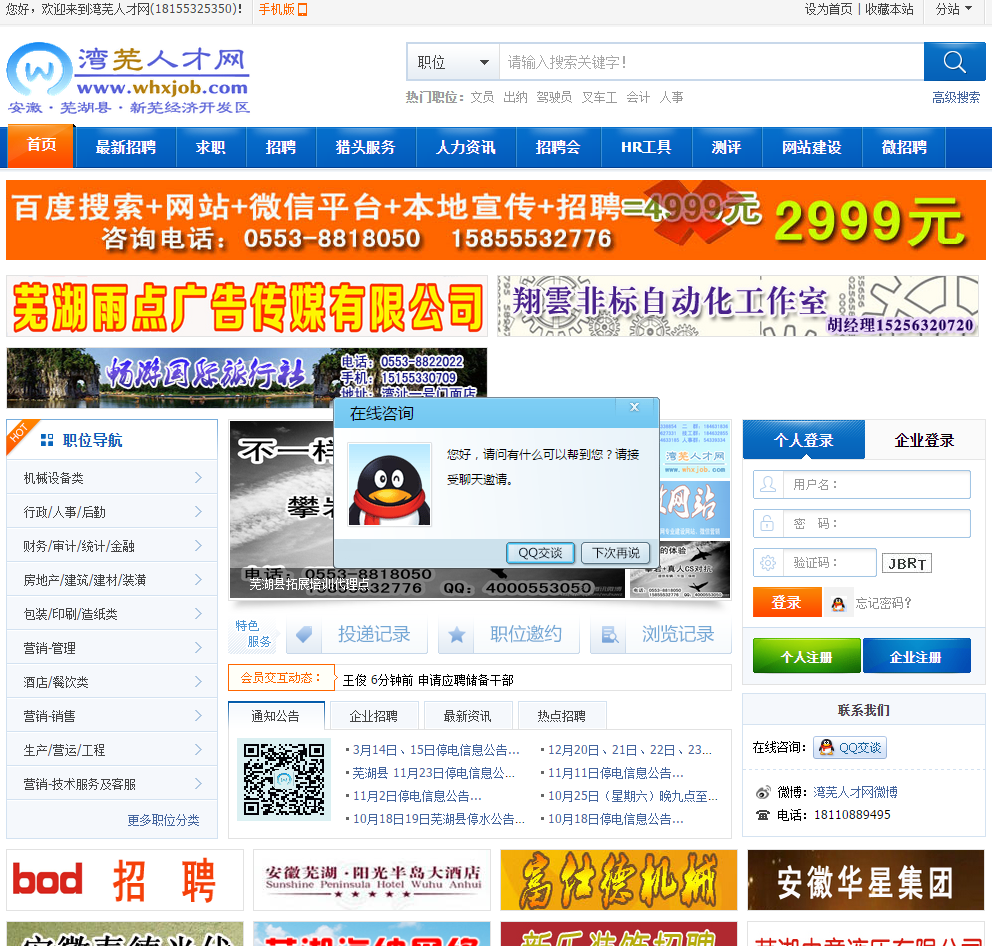Click the QR code image
This screenshot has width=992, height=946.
[x=284, y=779]
